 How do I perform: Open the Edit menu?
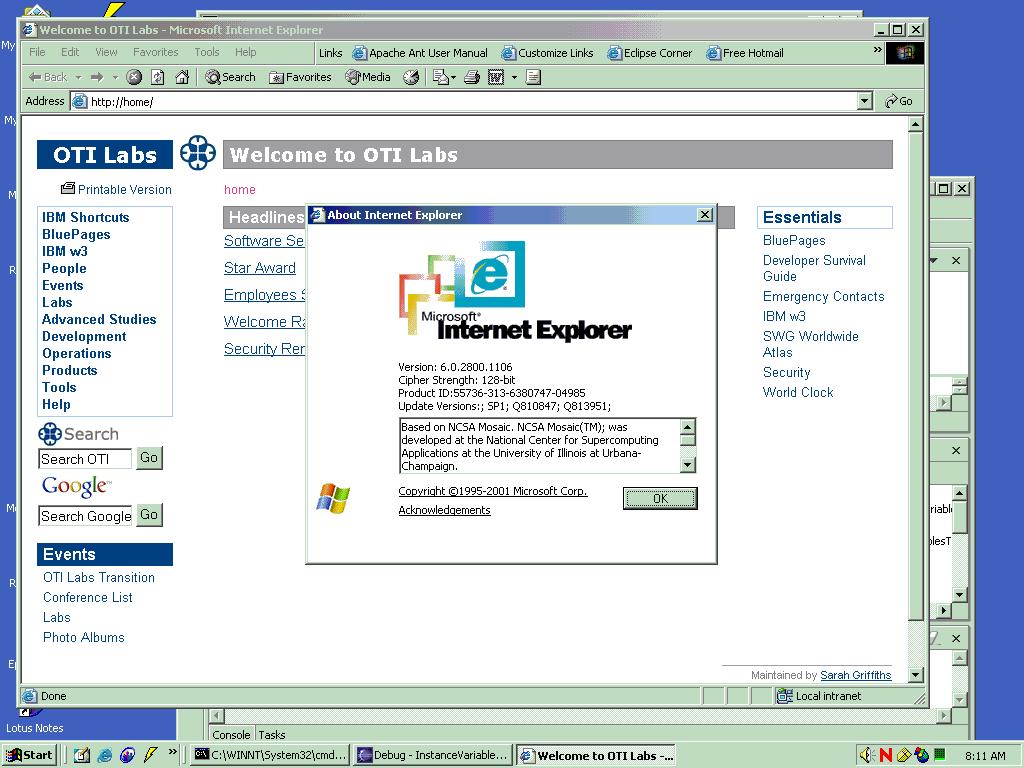70,52
